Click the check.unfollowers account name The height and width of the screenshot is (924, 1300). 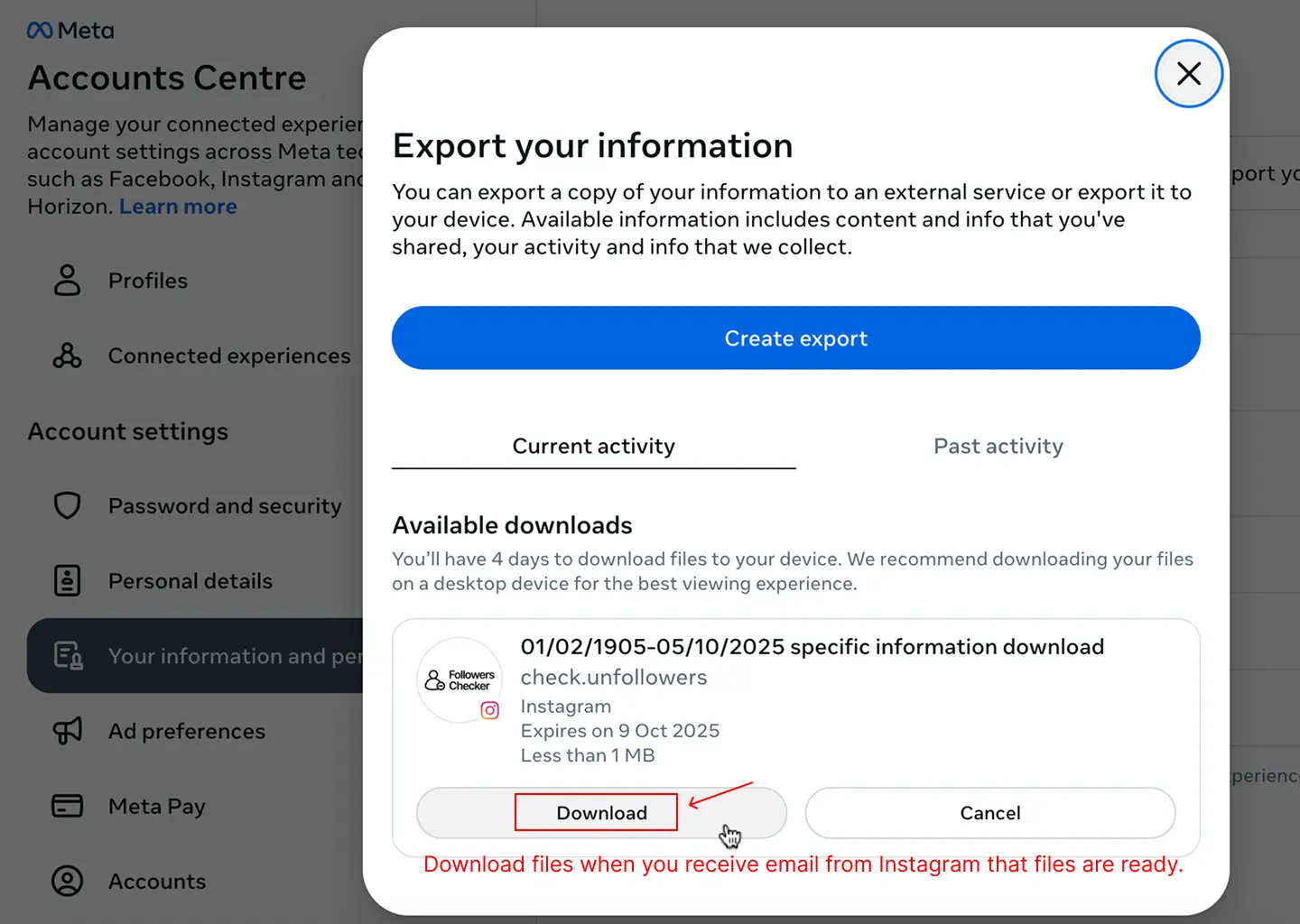pos(614,678)
